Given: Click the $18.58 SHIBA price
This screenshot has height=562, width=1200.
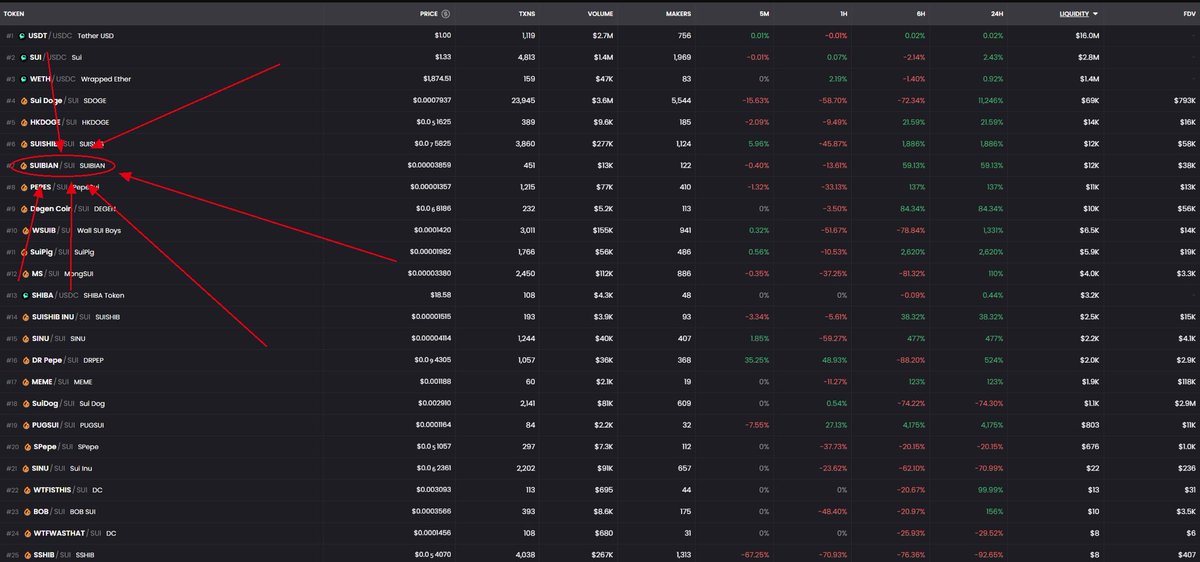Looking at the screenshot, I should tap(439, 295).
